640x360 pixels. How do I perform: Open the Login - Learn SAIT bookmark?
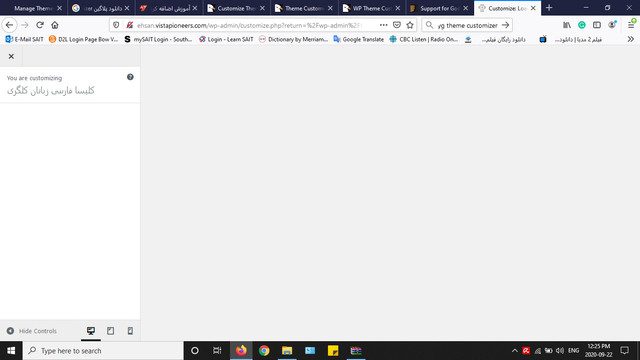click(x=226, y=39)
